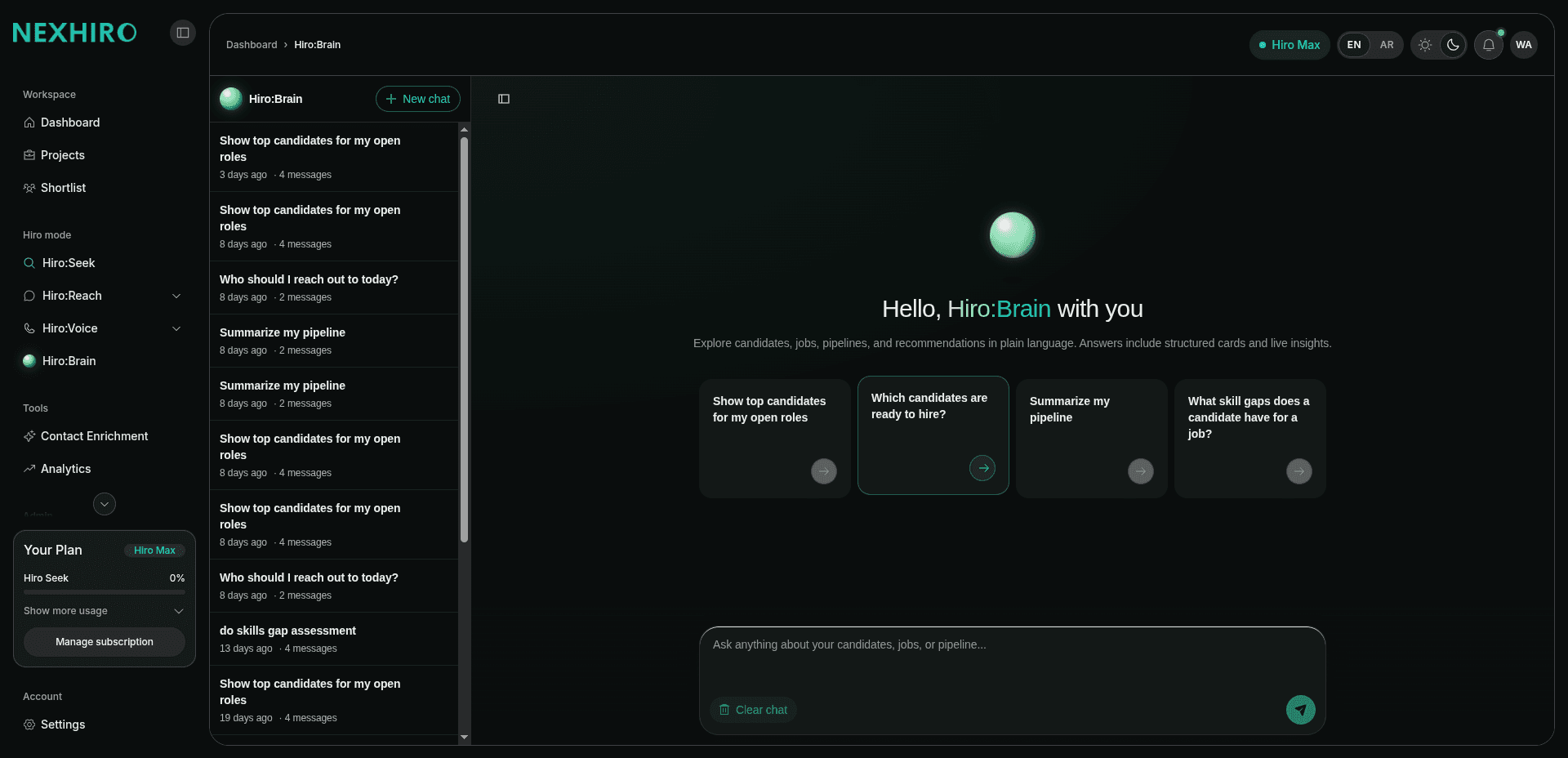1568x758 pixels.
Task: Select 'Which candidates are ready to hire?' card
Action: tap(933, 435)
